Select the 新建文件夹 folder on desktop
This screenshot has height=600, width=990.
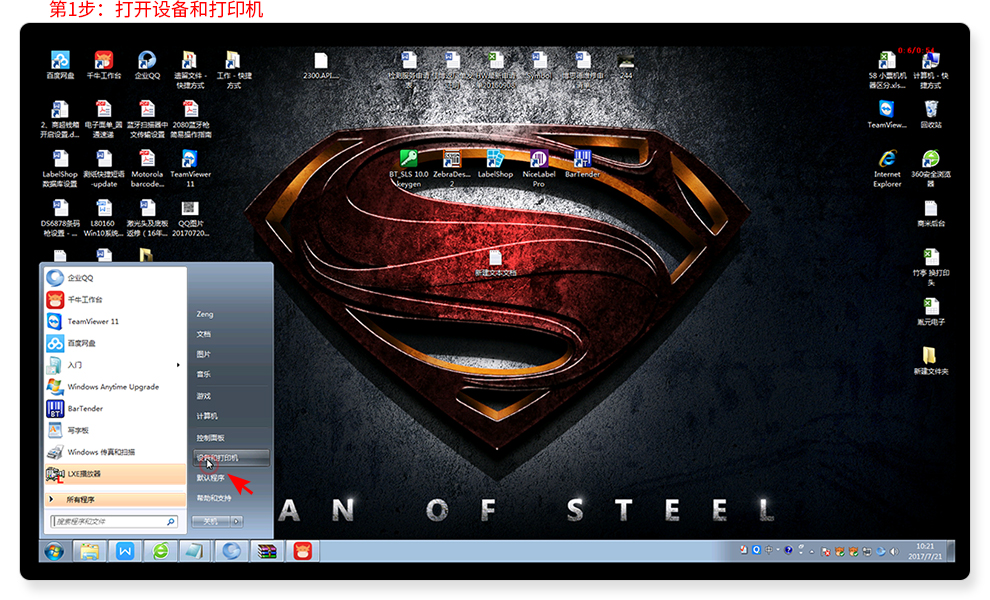click(931, 361)
